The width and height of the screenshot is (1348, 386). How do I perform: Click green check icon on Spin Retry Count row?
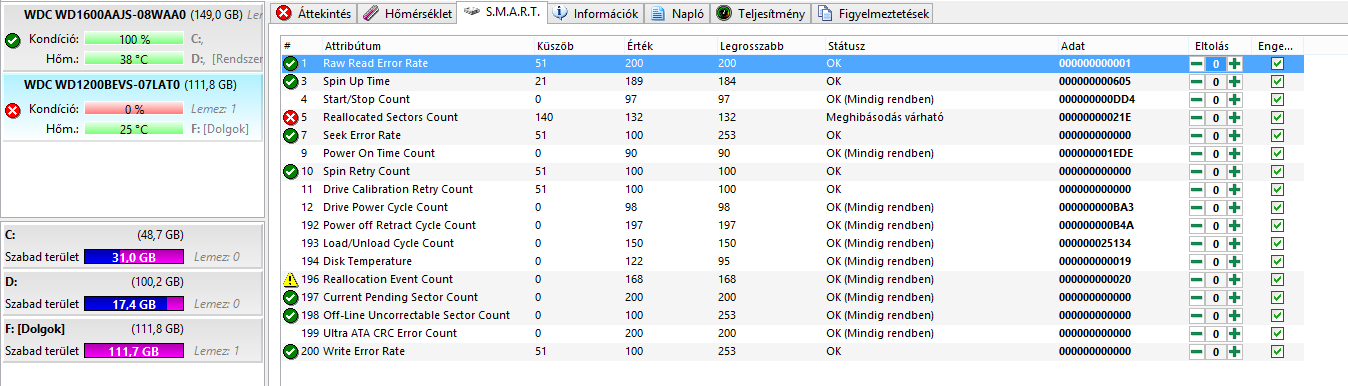290,171
